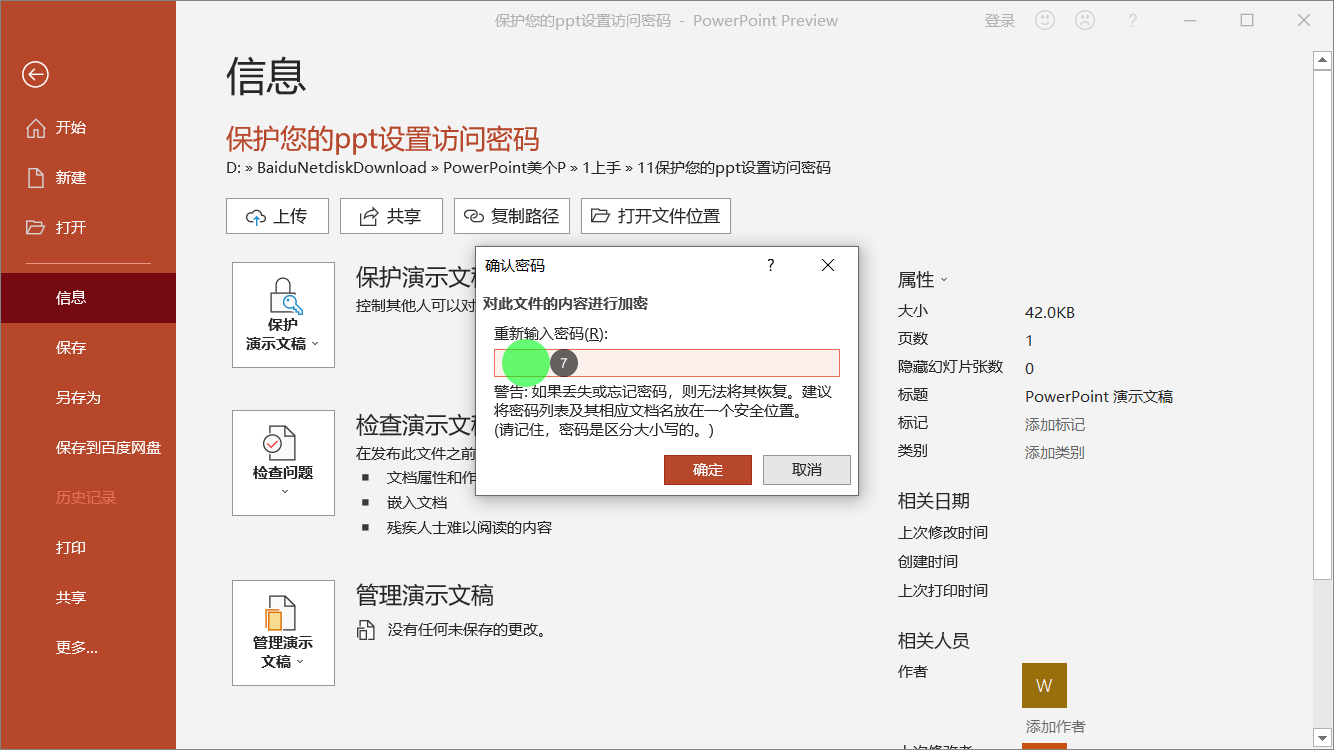Click the author avatar labeled W
Image resolution: width=1334 pixels, height=750 pixels.
point(1044,685)
